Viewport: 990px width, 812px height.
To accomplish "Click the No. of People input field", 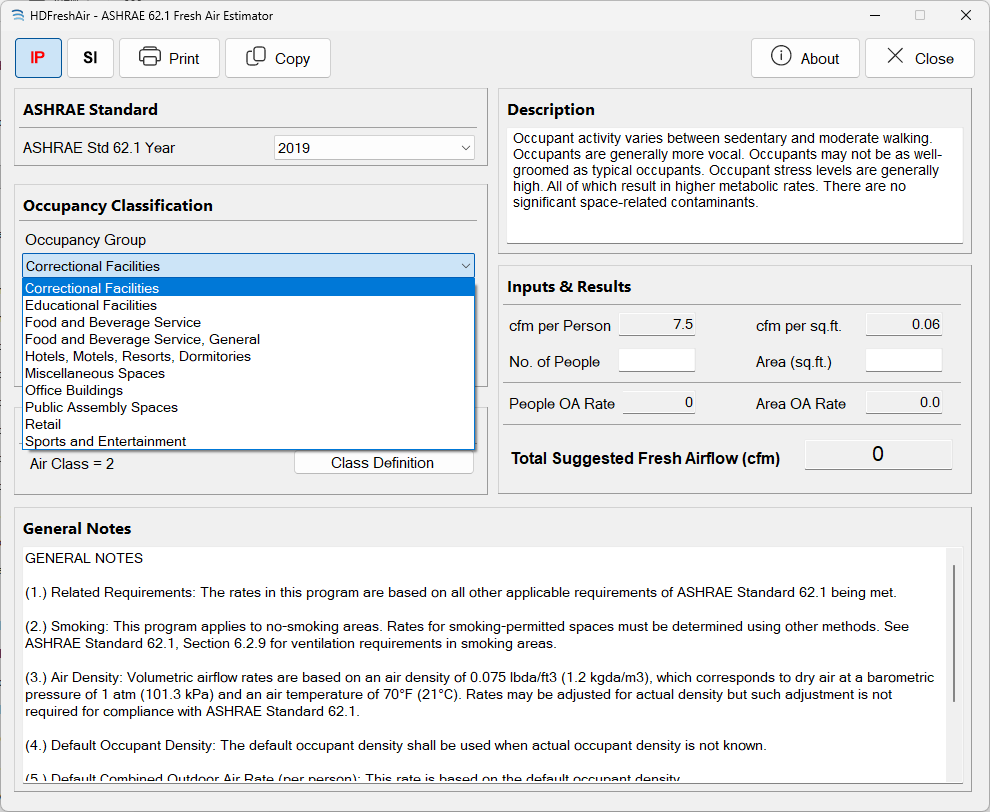I will click(x=657, y=361).
